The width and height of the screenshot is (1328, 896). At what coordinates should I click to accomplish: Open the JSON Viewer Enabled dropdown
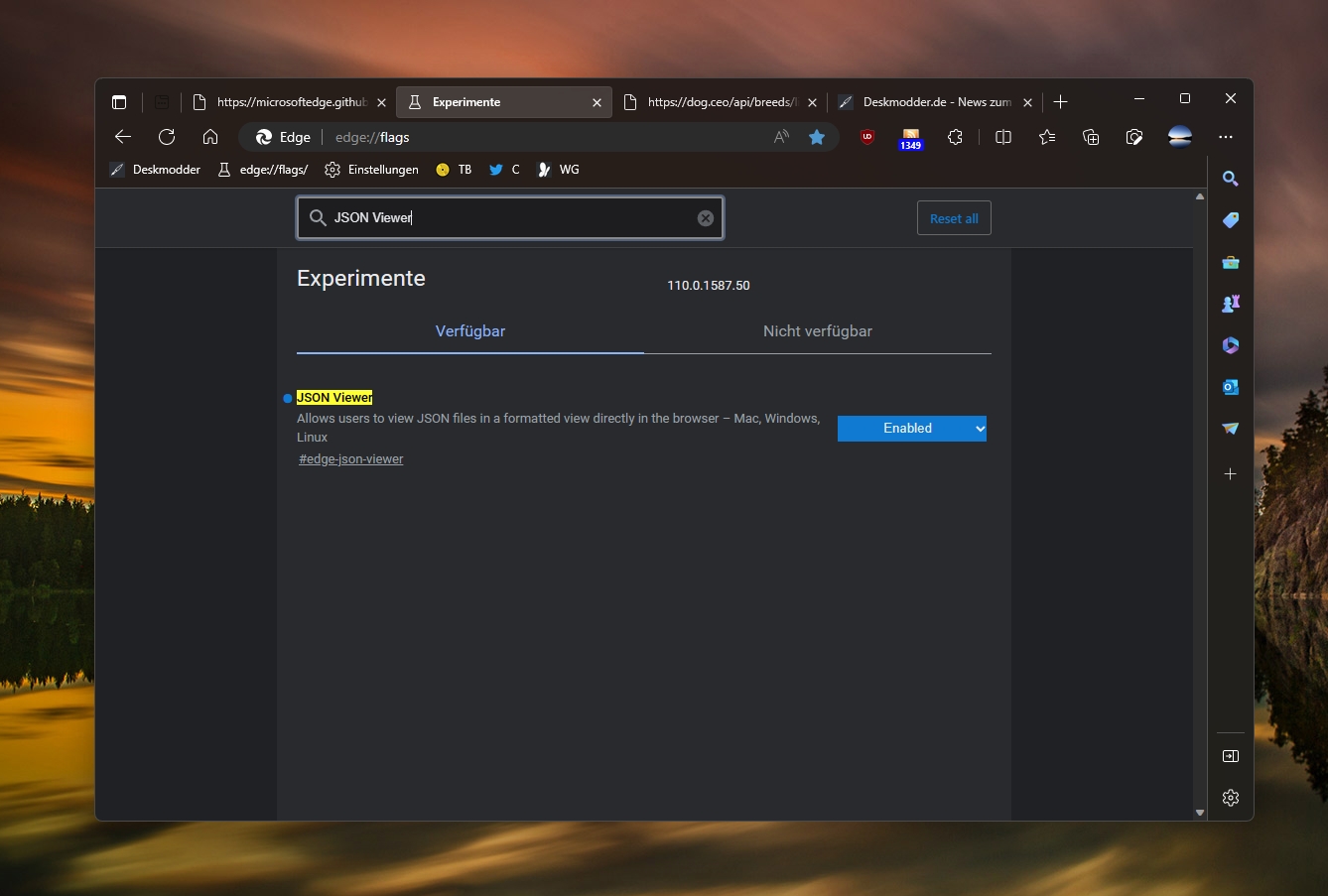tap(912, 429)
